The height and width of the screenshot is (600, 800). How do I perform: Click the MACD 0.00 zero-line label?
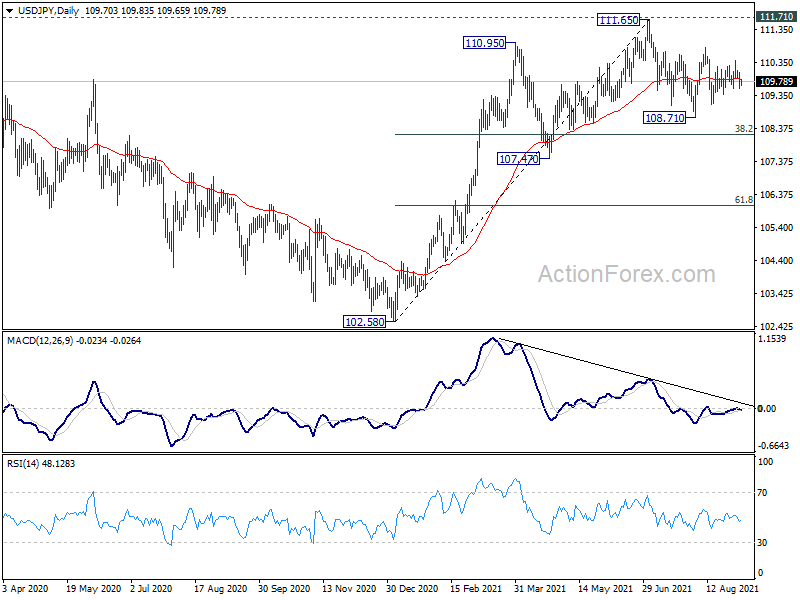766,408
